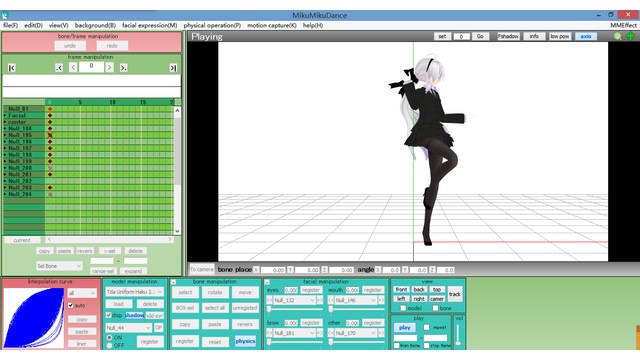Click the green move-view cross icon
640x360 pixels.
pyautogui.click(x=631, y=36)
